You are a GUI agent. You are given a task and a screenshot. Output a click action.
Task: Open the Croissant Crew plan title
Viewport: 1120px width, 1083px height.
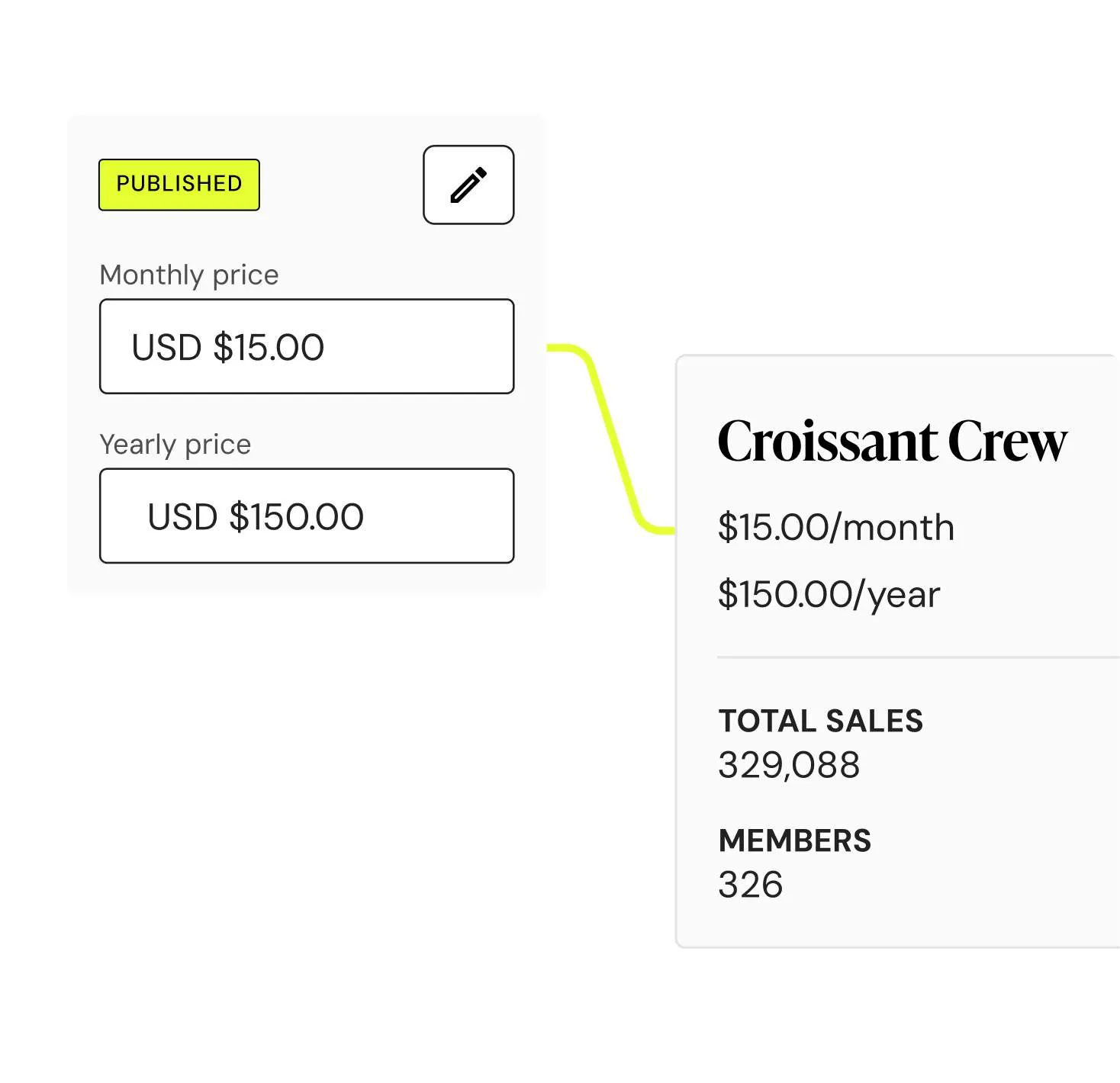tap(892, 442)
